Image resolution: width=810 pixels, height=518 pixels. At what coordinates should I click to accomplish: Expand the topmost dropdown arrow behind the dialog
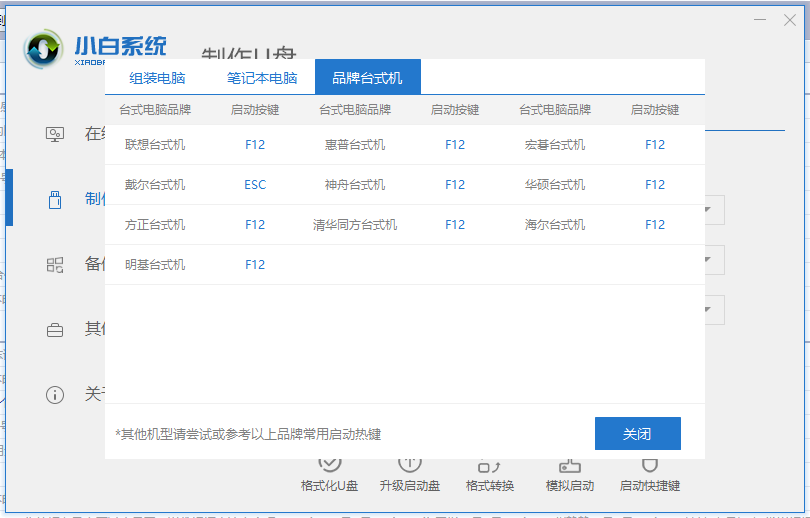tap(708, 210)
